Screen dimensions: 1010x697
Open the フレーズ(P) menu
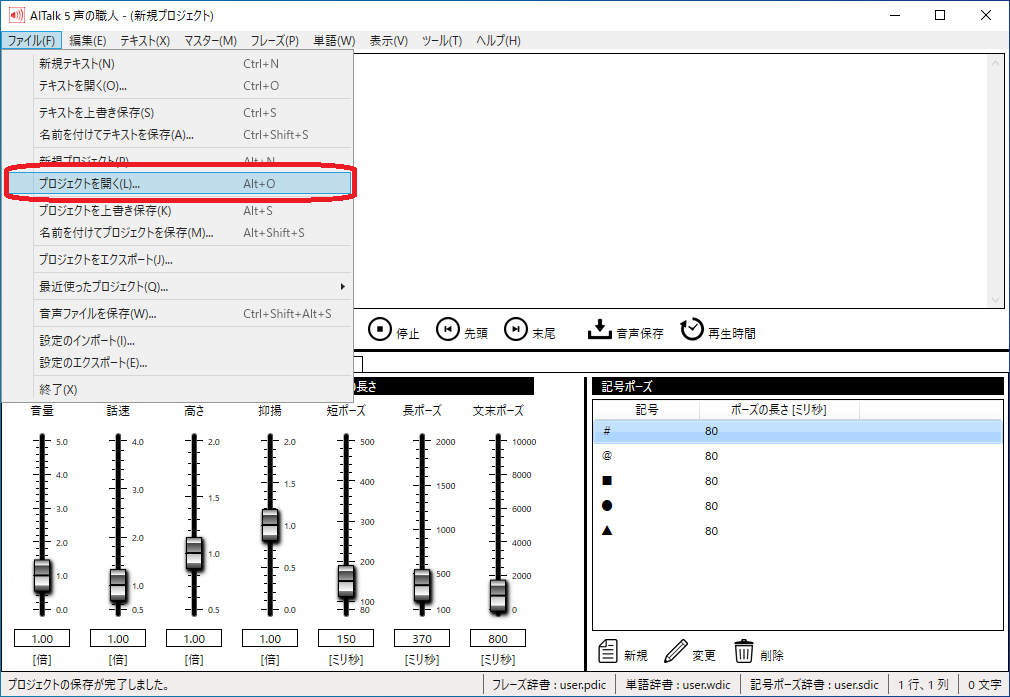(274, 41)
